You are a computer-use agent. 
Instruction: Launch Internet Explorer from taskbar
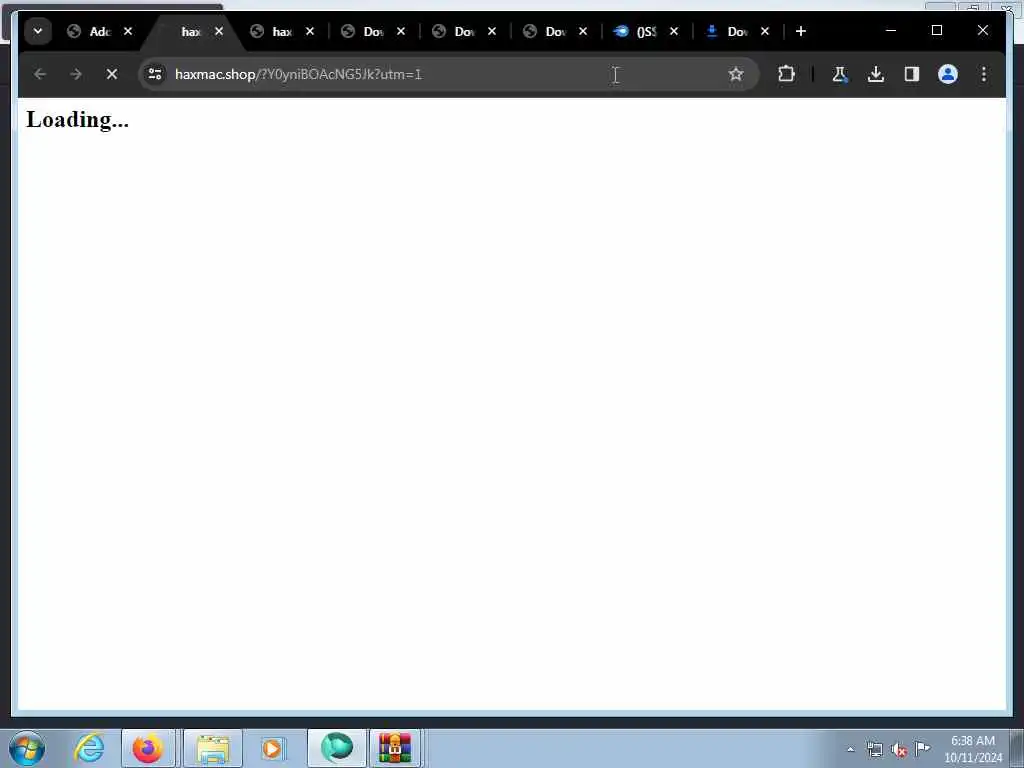(89, 748)
